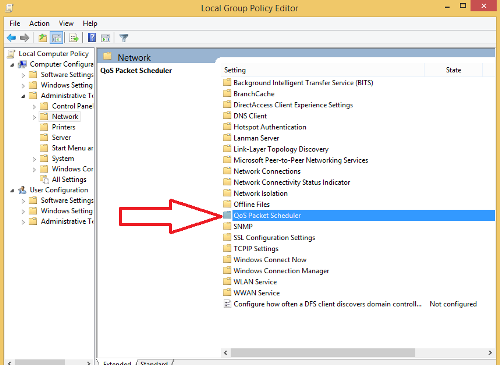Select the QoS Packet Scheduler folder

pos(358,215)
